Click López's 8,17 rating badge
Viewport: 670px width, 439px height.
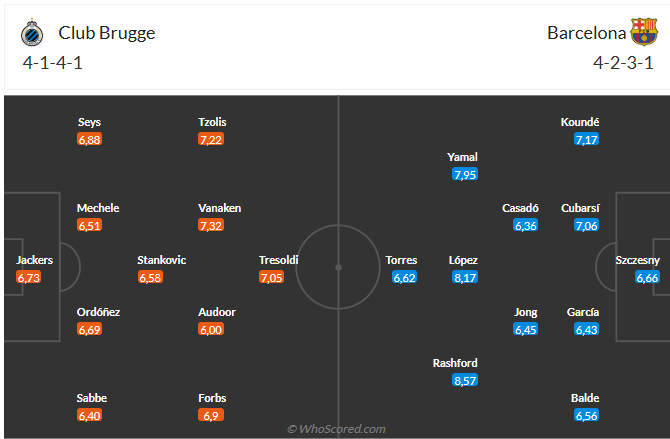coord(464,277)
